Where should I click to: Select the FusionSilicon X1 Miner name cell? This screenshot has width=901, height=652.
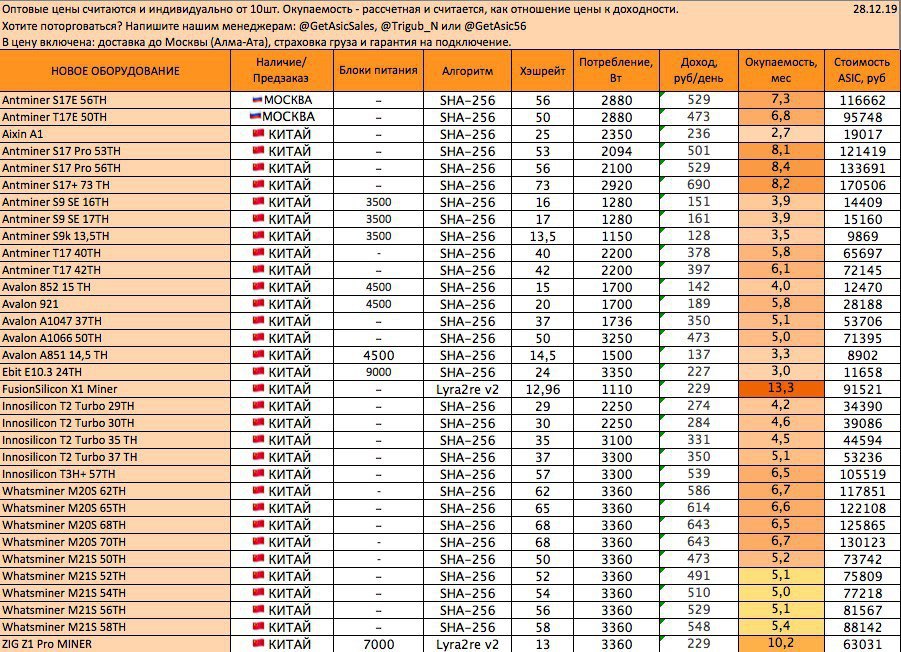pos(115,389)
